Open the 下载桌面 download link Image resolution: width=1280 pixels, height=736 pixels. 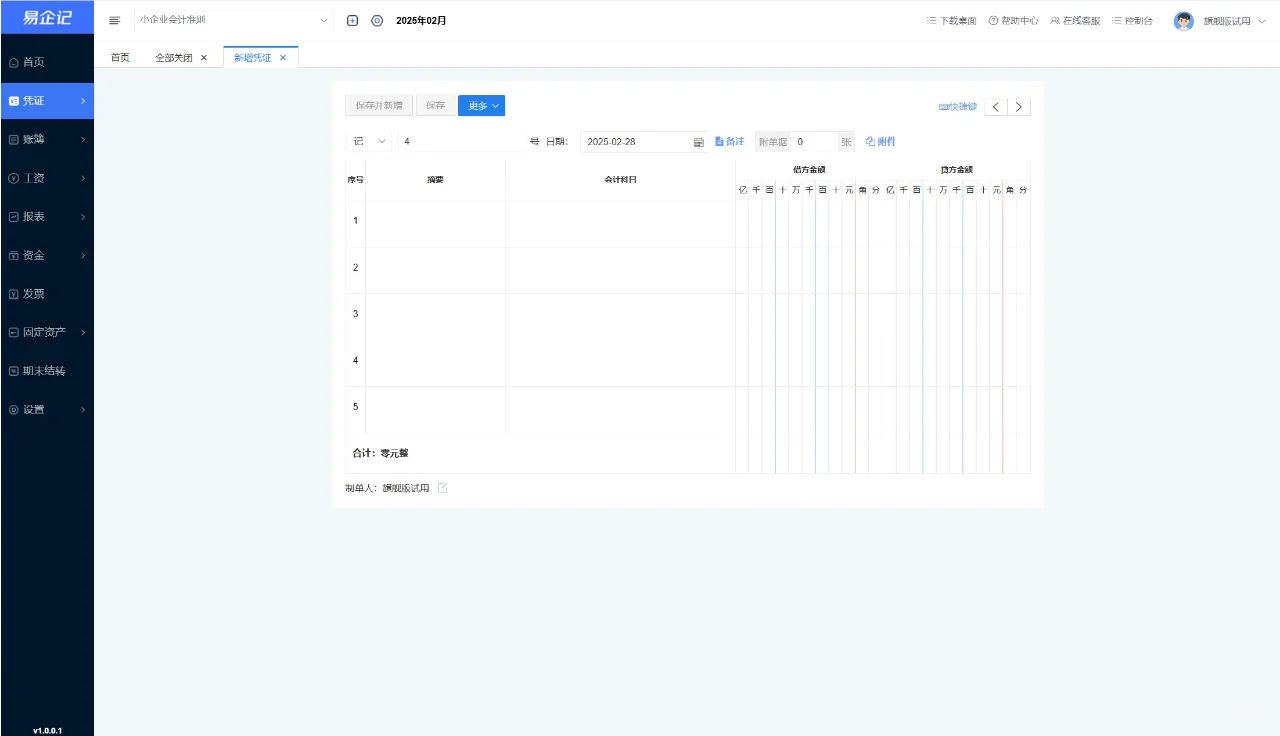point(952,20)
